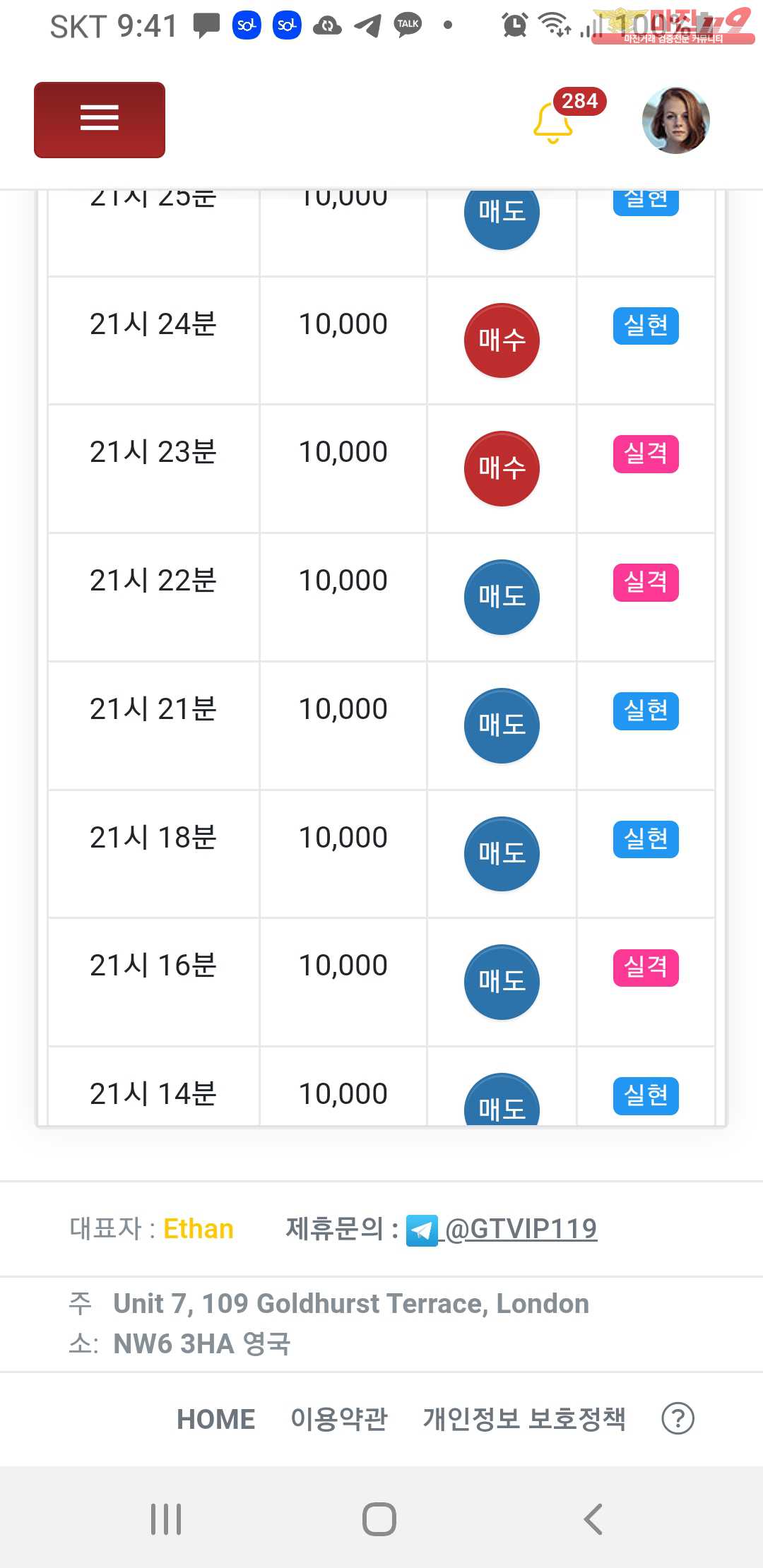Tap the blue 매도 button at 21시 21분
Screen dimensions: 763x1568
click(502, 725)
